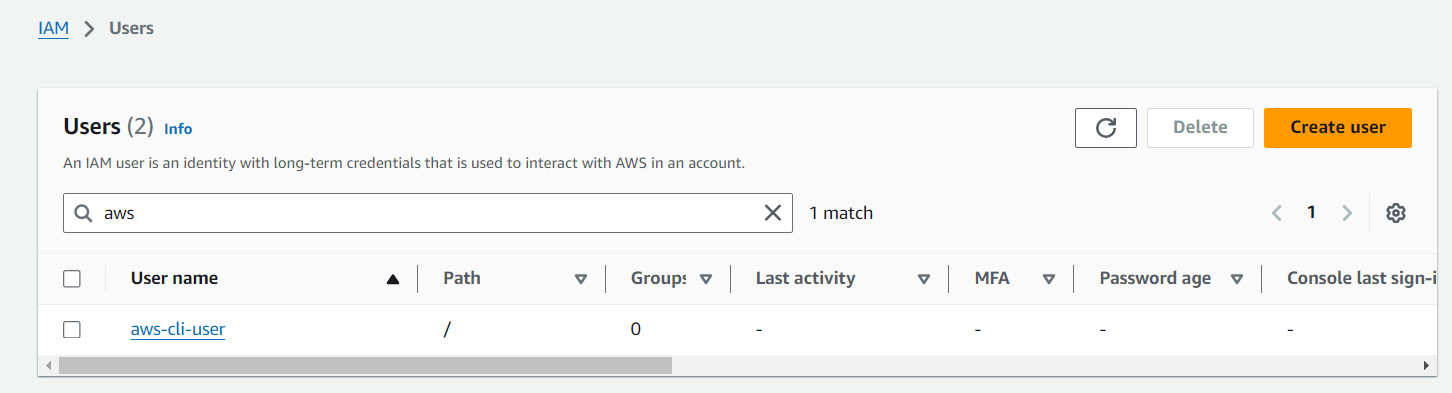
Task: Clear the search filter text
Action: (x=773, y=213)
